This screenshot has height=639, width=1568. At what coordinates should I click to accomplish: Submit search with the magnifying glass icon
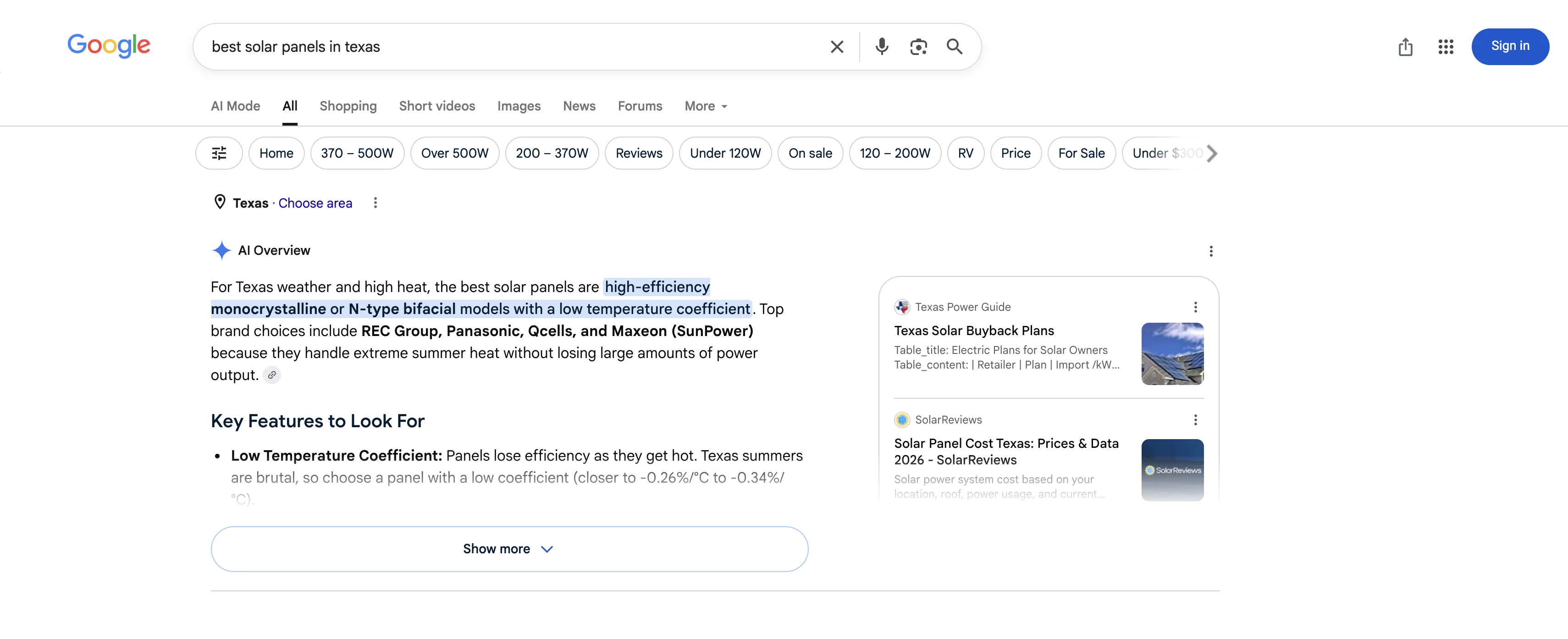click(955, 47)
